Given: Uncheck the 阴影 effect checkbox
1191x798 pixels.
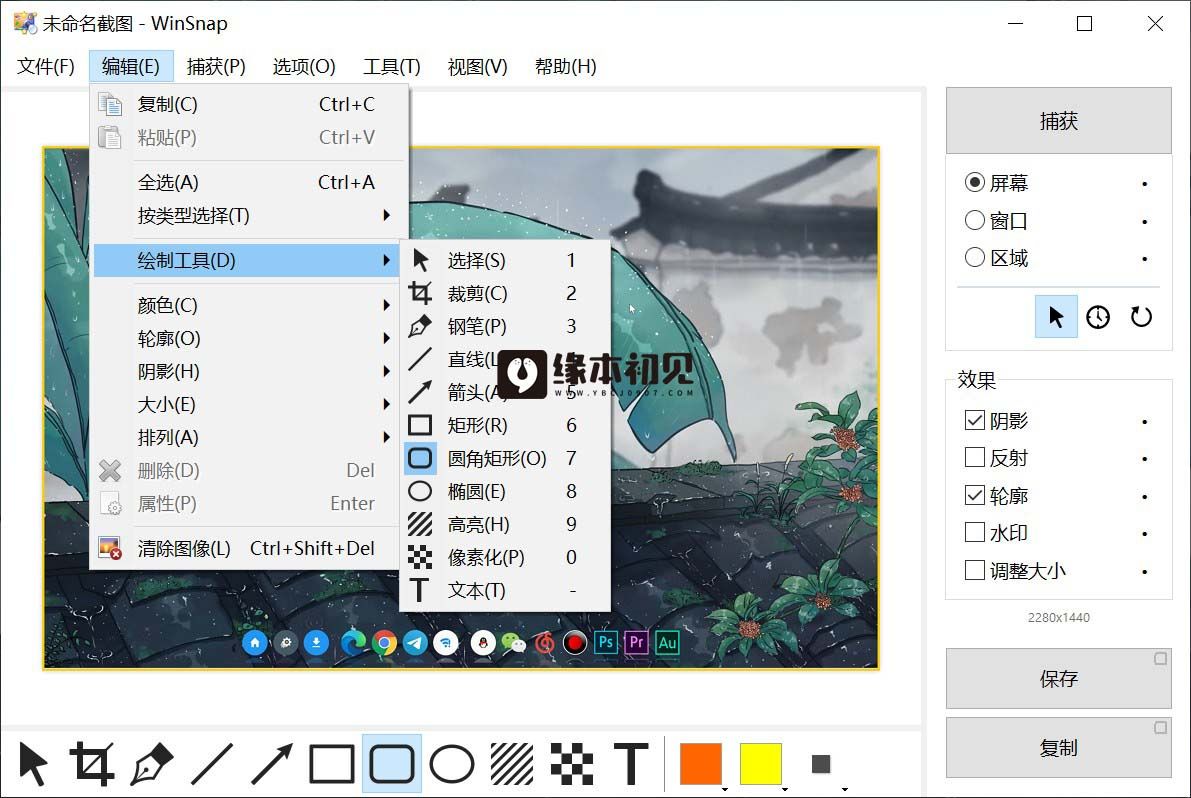Looking at the screenshot, I should (x=975, y=420).
